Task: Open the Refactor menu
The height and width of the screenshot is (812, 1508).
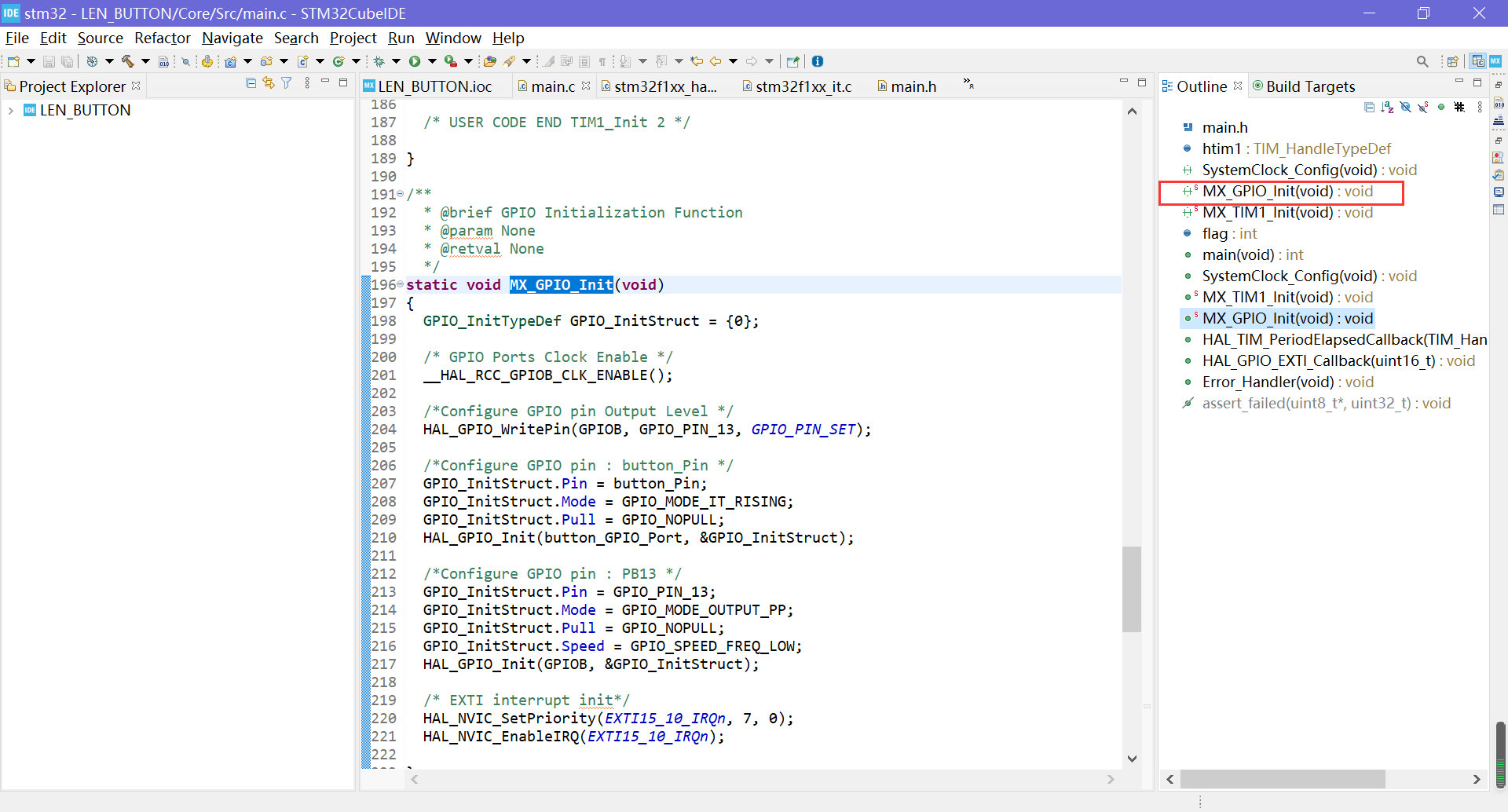Action: pos(163,38)
